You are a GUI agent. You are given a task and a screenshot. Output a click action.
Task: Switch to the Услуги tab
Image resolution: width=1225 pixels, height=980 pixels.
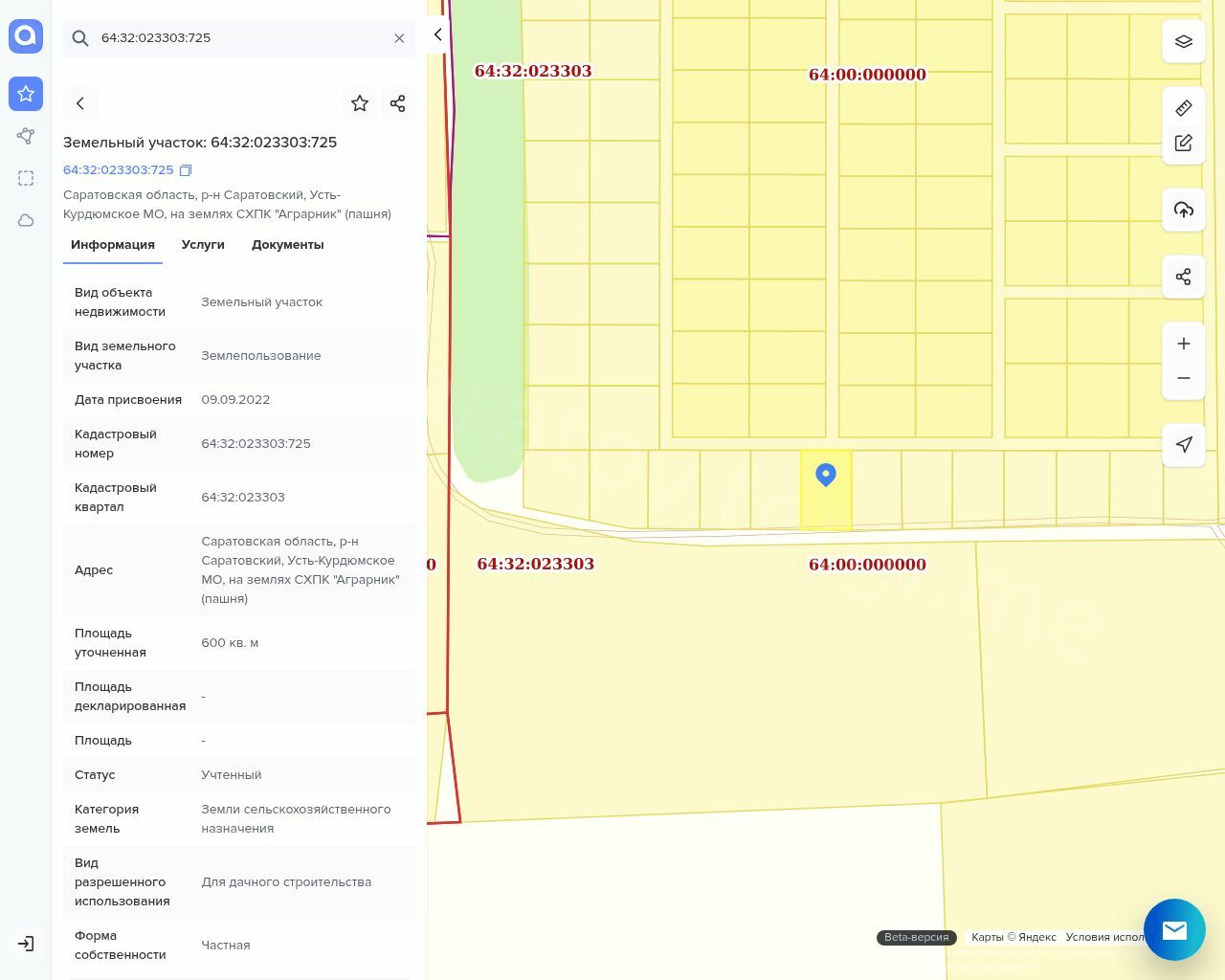[x=203, y=245]
